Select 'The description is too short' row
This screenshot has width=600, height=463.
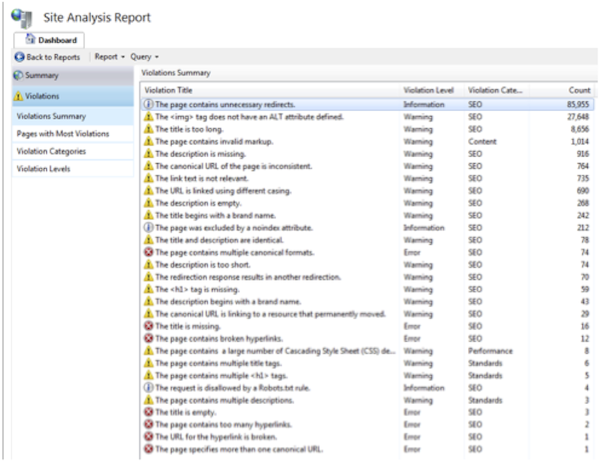(x=368, y=264)
